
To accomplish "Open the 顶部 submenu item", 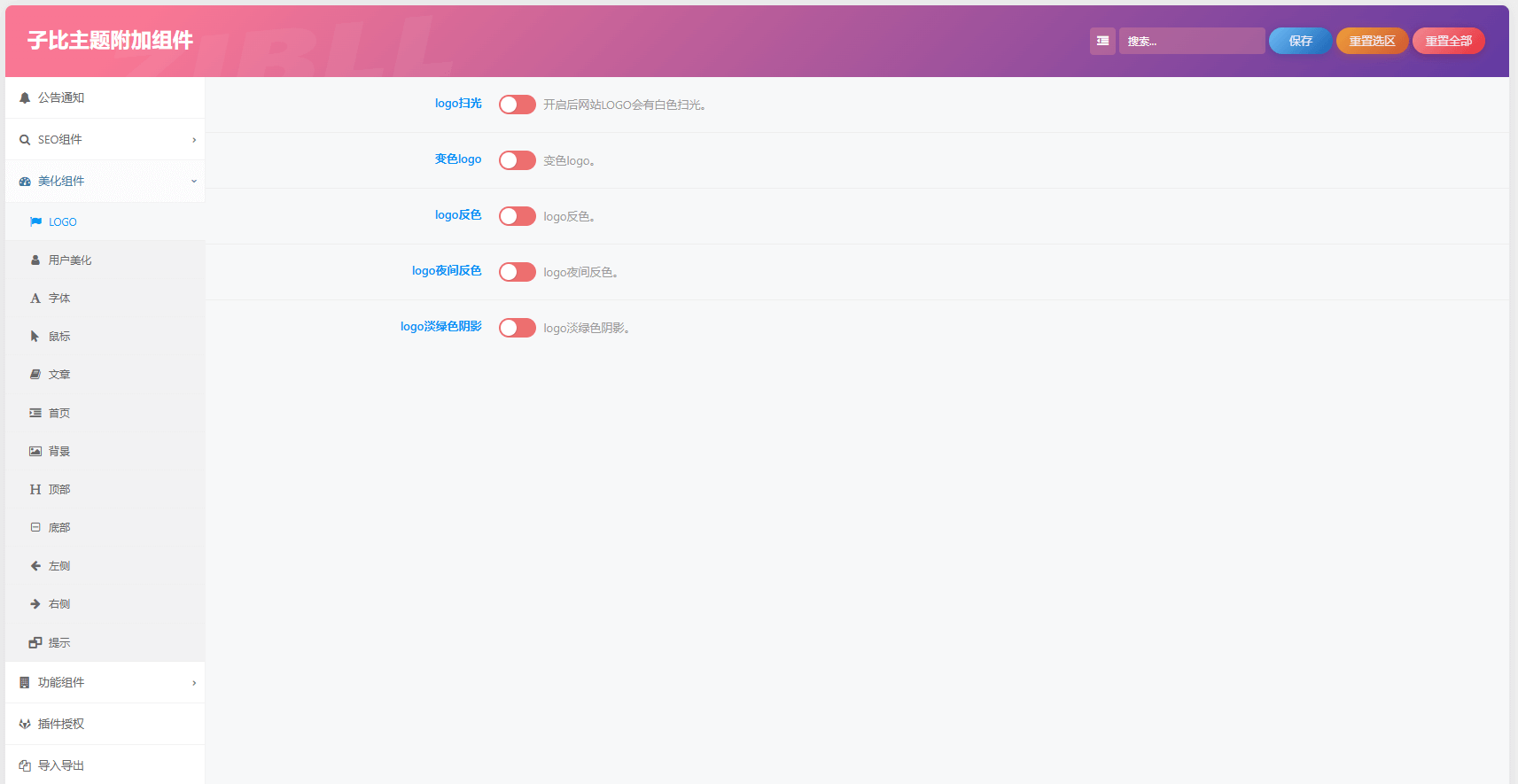I will pos(105,489).
